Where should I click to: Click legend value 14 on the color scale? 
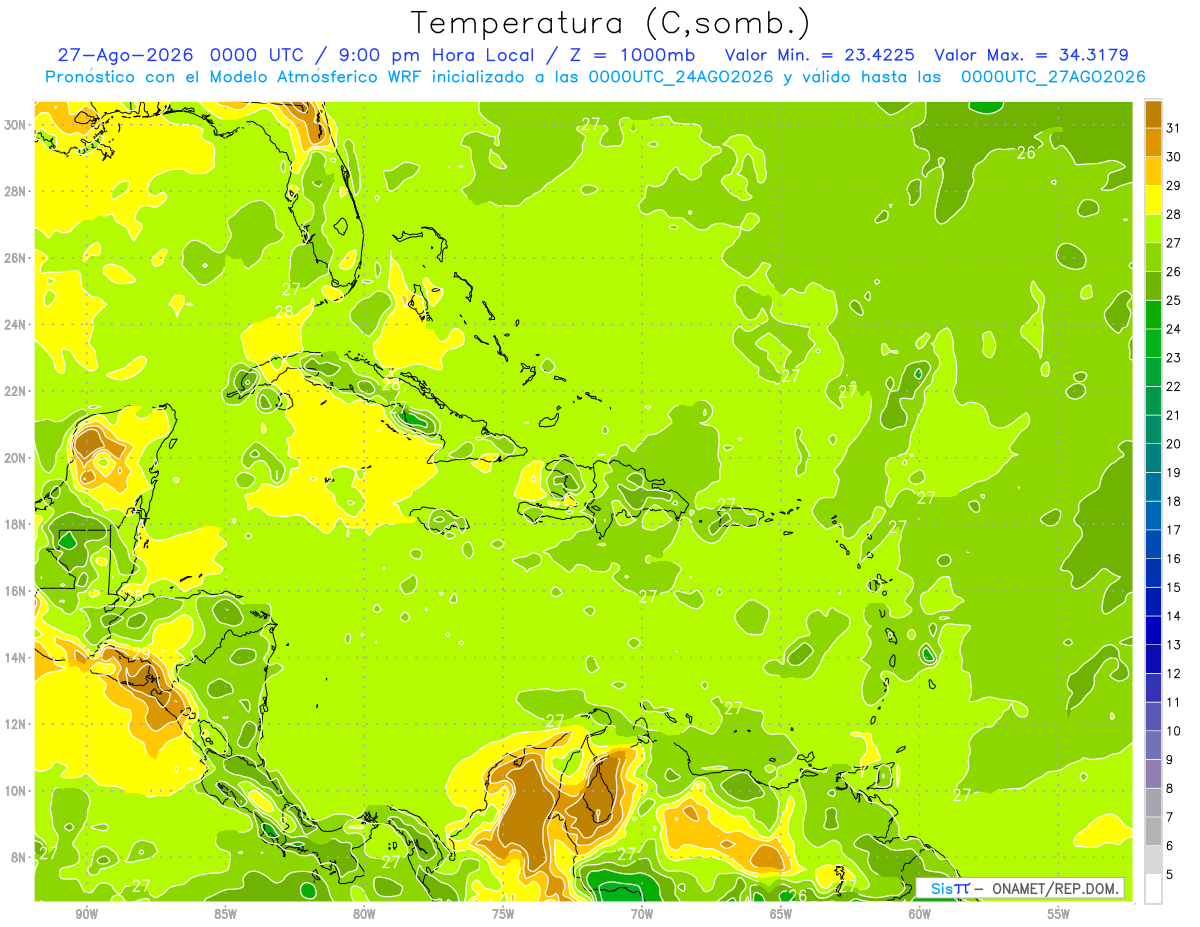[x=1174, y=615]
